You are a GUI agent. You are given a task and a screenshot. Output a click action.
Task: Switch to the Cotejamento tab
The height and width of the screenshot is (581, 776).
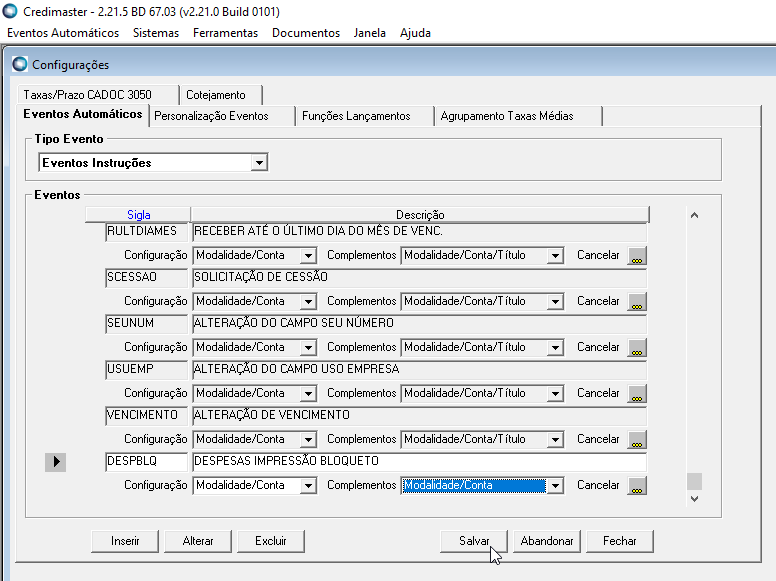pos(221,95)
